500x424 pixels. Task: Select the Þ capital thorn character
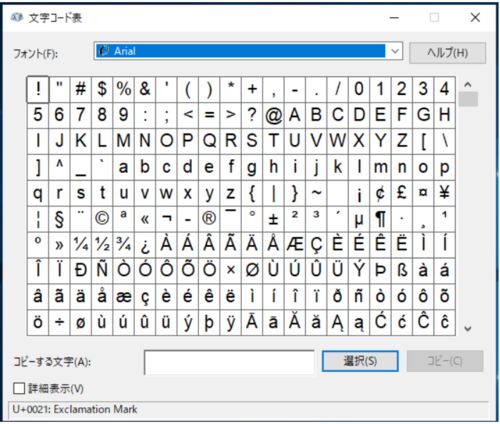click(380, 271)
